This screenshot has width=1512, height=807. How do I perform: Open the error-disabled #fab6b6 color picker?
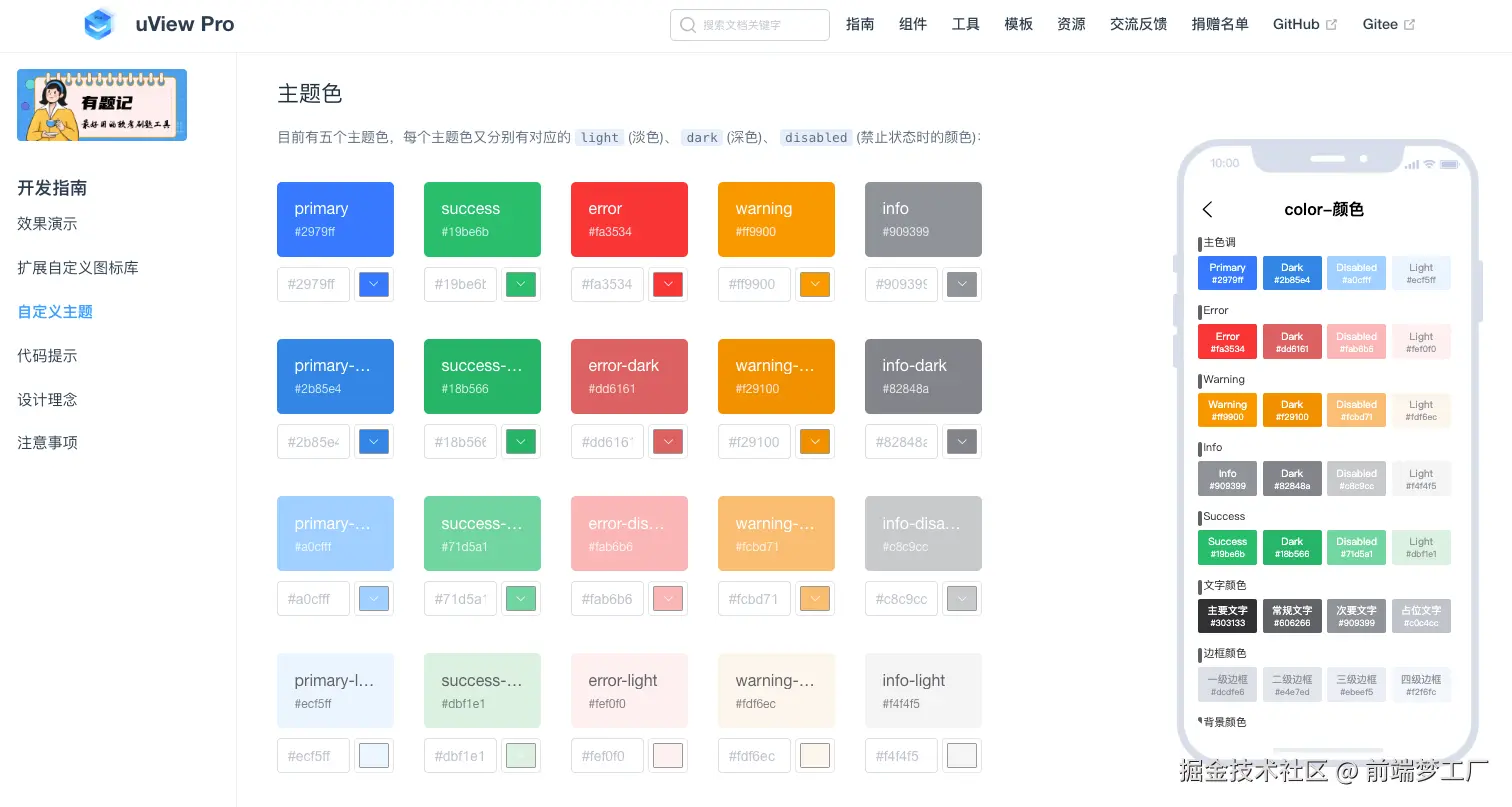[x=668, y=599]
